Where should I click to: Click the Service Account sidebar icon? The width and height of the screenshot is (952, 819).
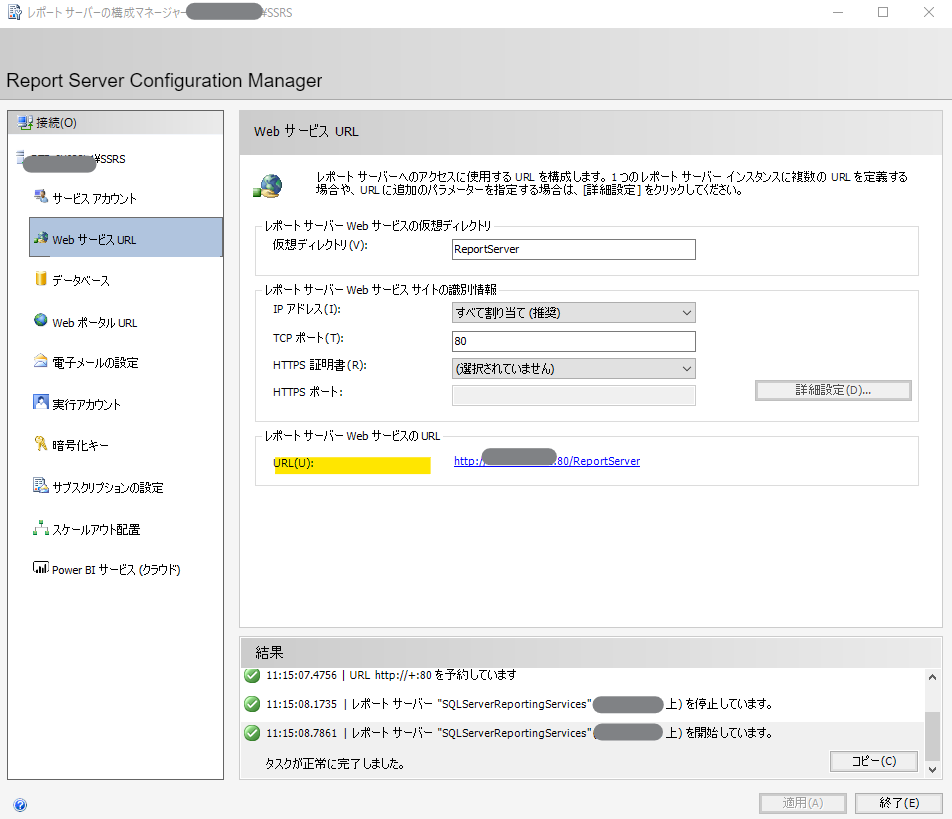(x=40, y=197)
